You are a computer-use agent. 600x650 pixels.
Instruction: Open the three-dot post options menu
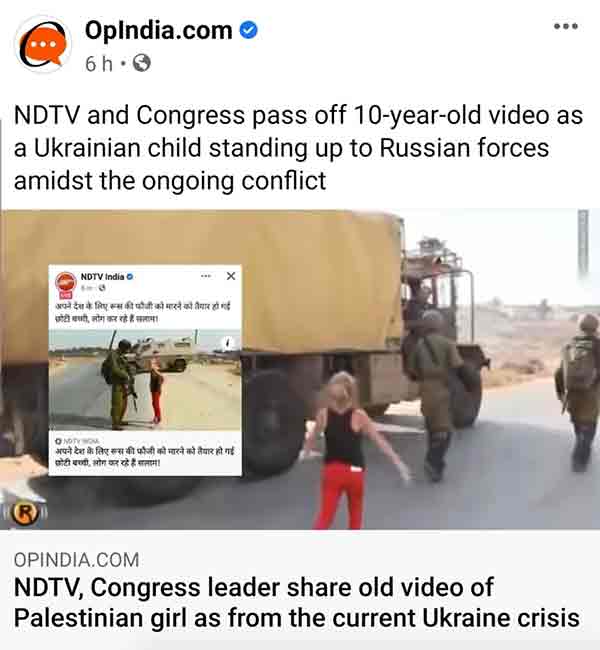pos(566,26)
